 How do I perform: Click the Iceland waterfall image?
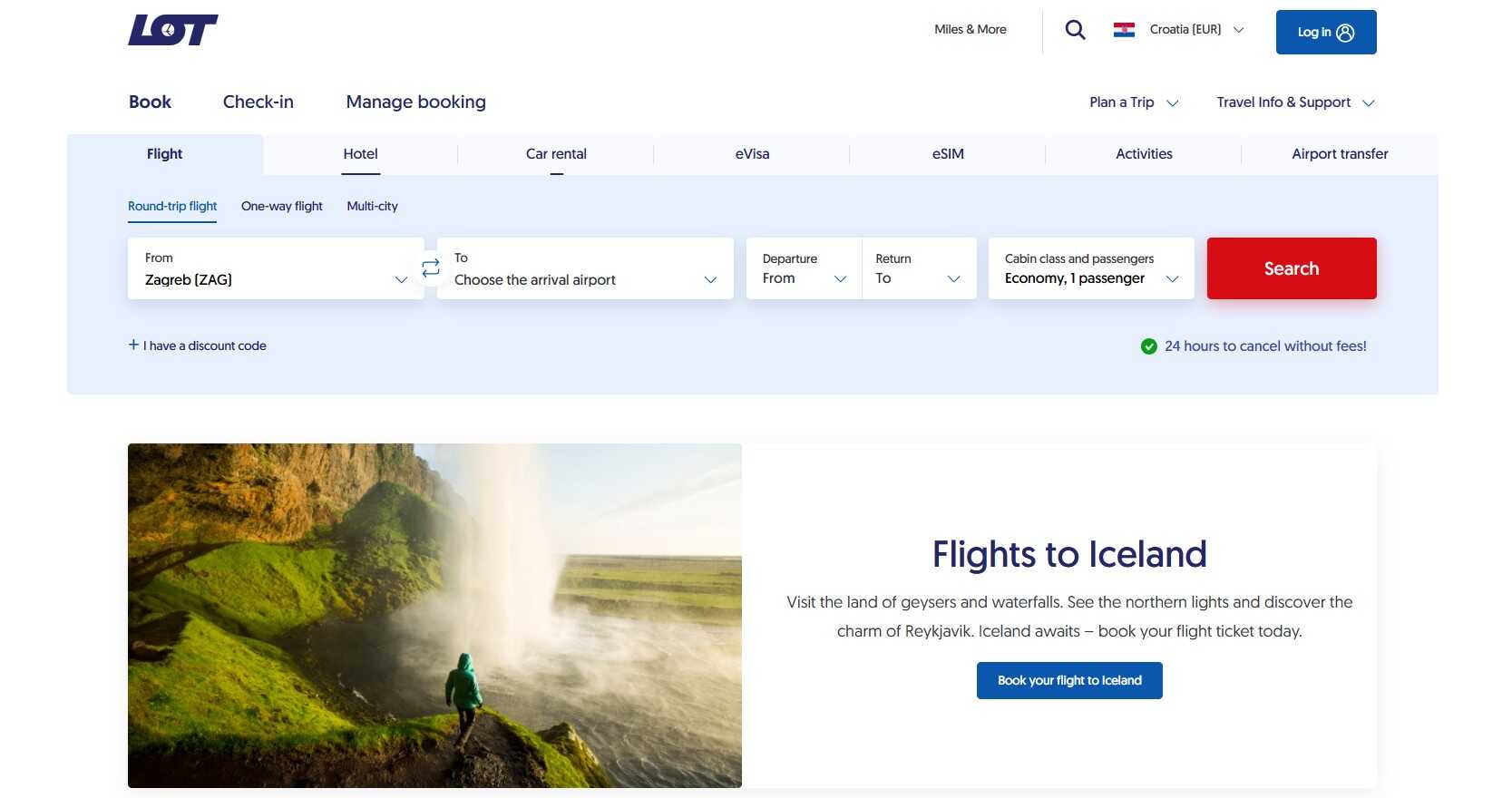click(434, 615)
